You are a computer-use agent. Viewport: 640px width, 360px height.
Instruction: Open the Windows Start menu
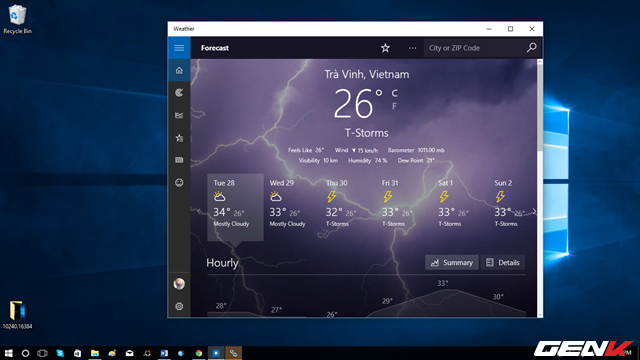[x=8, y=353]
